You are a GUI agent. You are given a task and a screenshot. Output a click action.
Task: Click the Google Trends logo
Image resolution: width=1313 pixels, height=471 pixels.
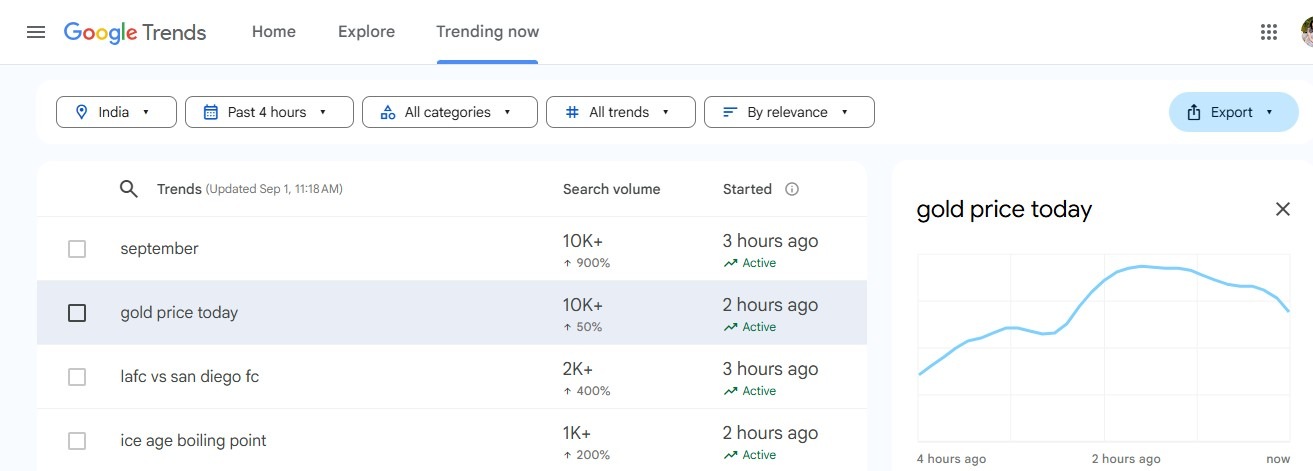pyautogui.click(x=135, y=32)
